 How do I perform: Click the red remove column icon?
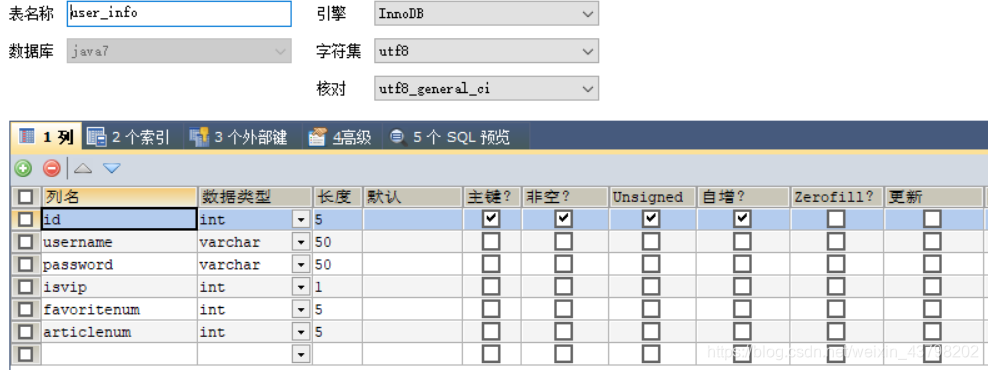52,168
